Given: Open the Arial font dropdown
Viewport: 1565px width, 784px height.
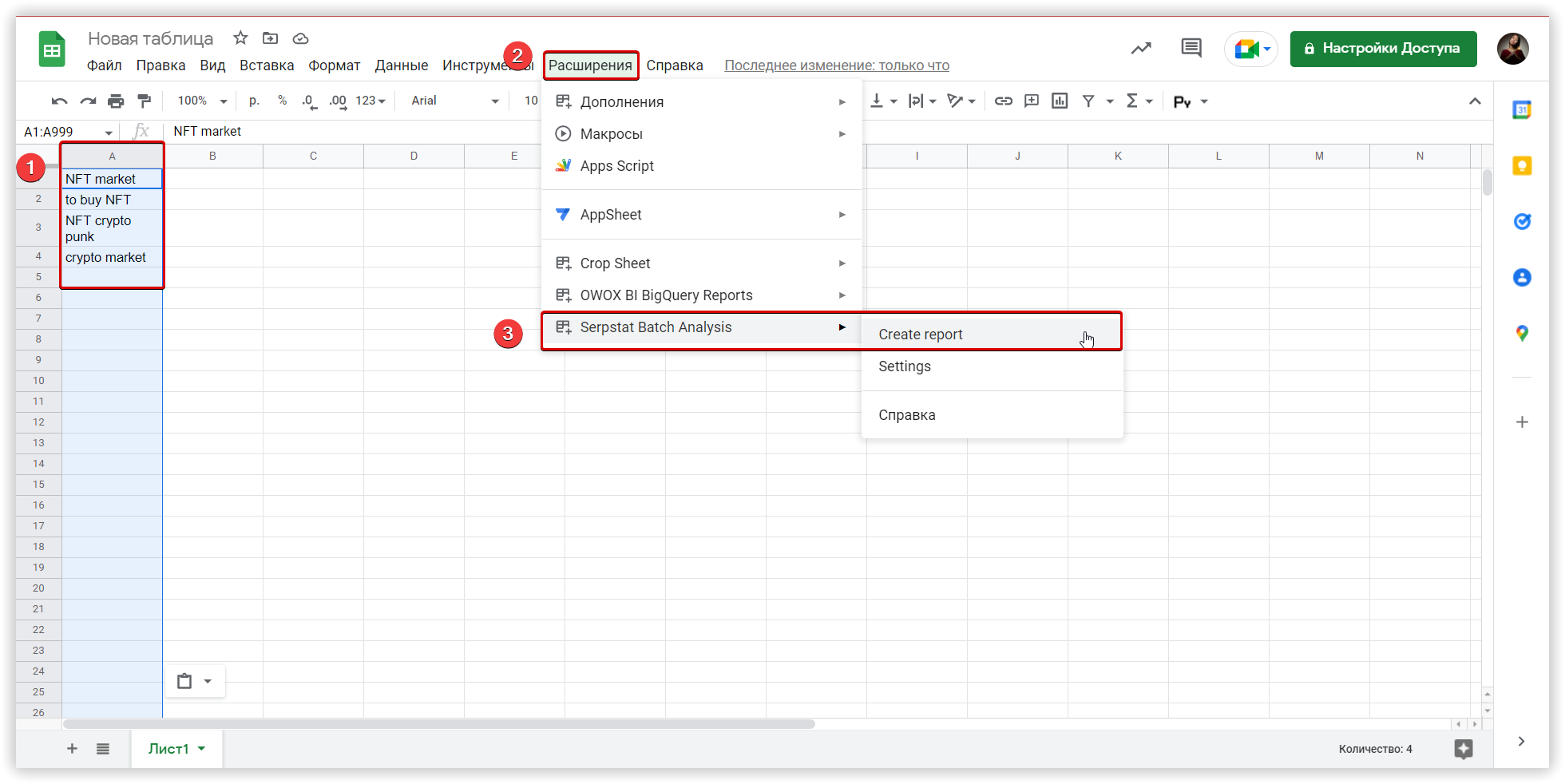Looking at the screenshot, I should pyautogui.click(x=454, y=101).
